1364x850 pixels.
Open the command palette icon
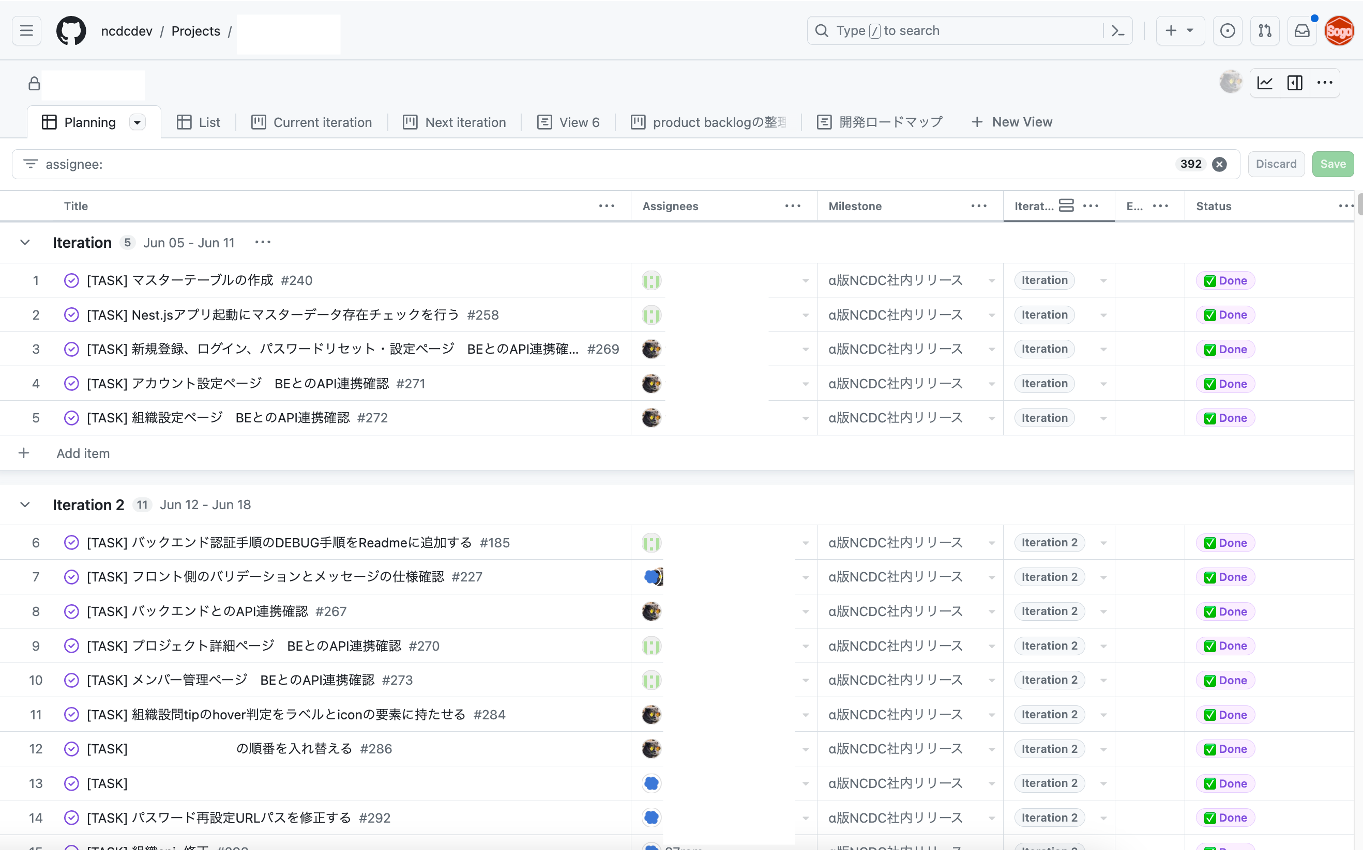click(1117, 30)
